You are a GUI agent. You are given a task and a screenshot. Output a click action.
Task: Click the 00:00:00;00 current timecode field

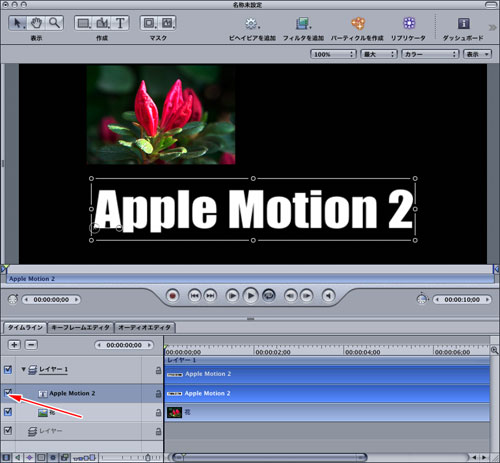point(51,300)
